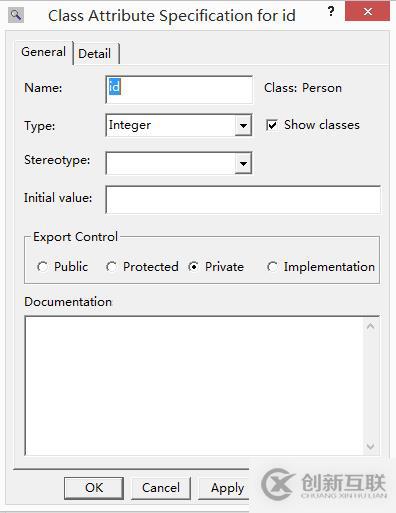Select the Private radio button
396x513 pixels.
click(x=193, y=267)
